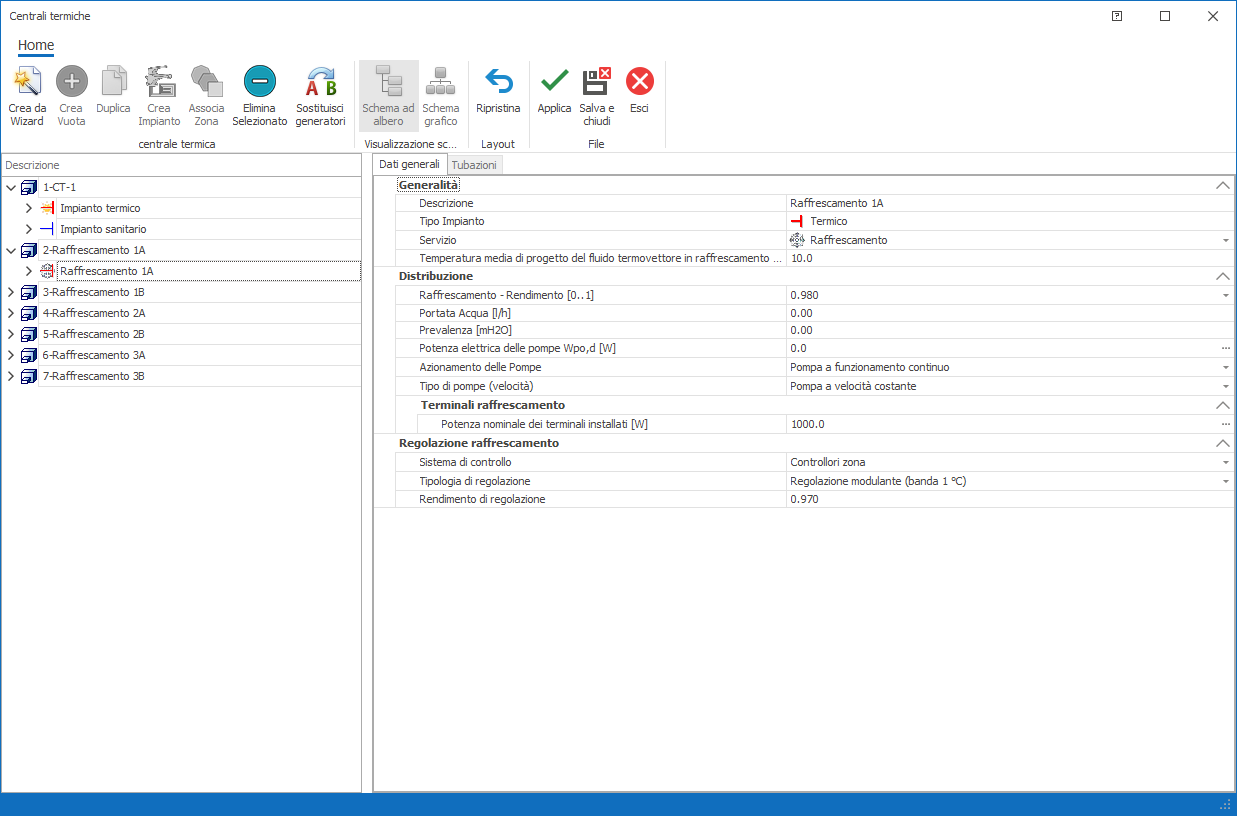Expand the 3-Raffrescamento 1B tree node
Screen dimensions: 1237x816
click(11, 292)
